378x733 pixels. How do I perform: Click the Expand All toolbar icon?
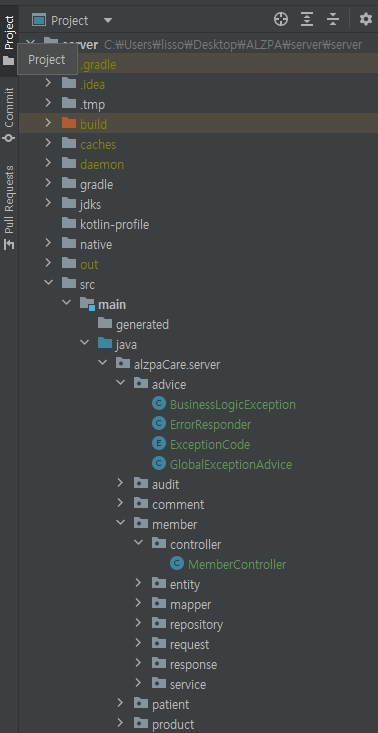tap(307, 20)
